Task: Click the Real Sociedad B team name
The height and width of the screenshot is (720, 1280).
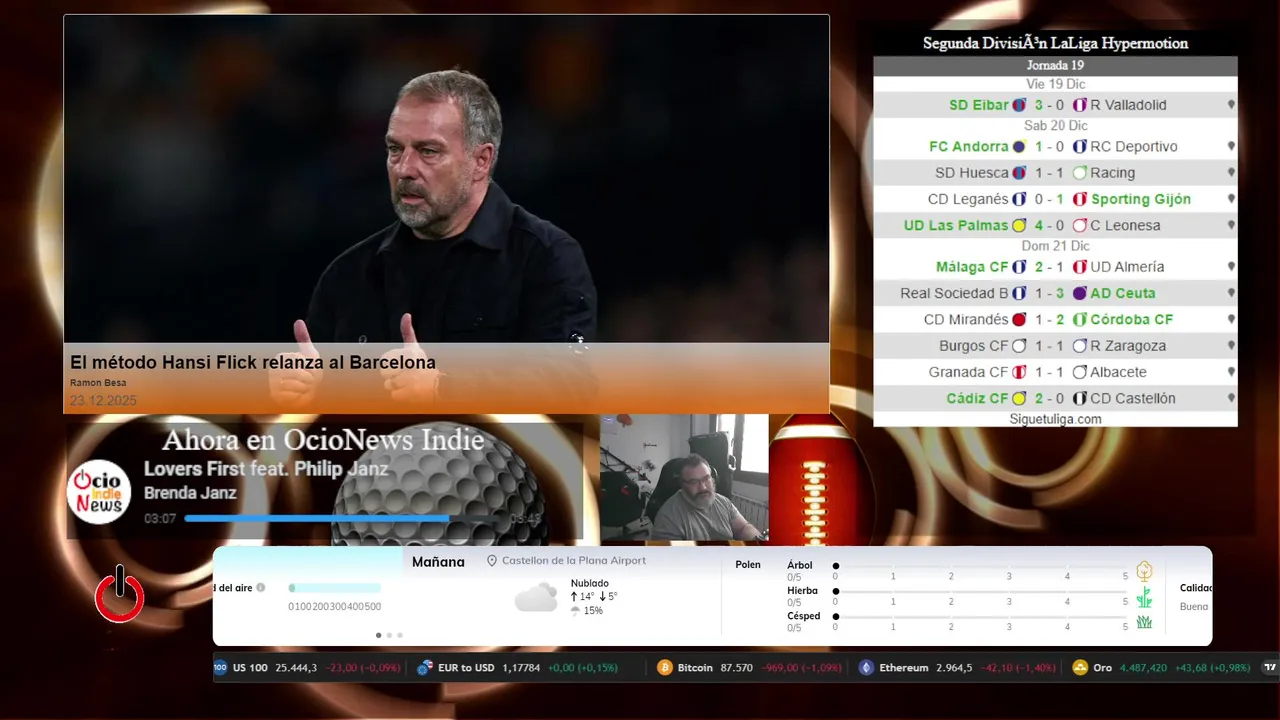Action: click(954, 293)
